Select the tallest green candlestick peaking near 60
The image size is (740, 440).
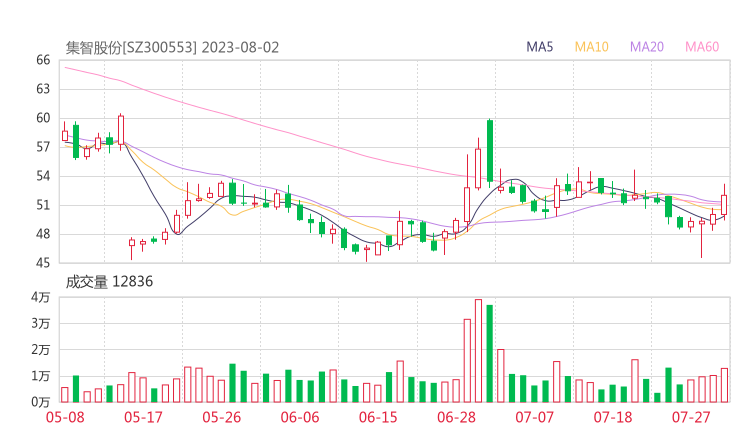tap(490, 151)
